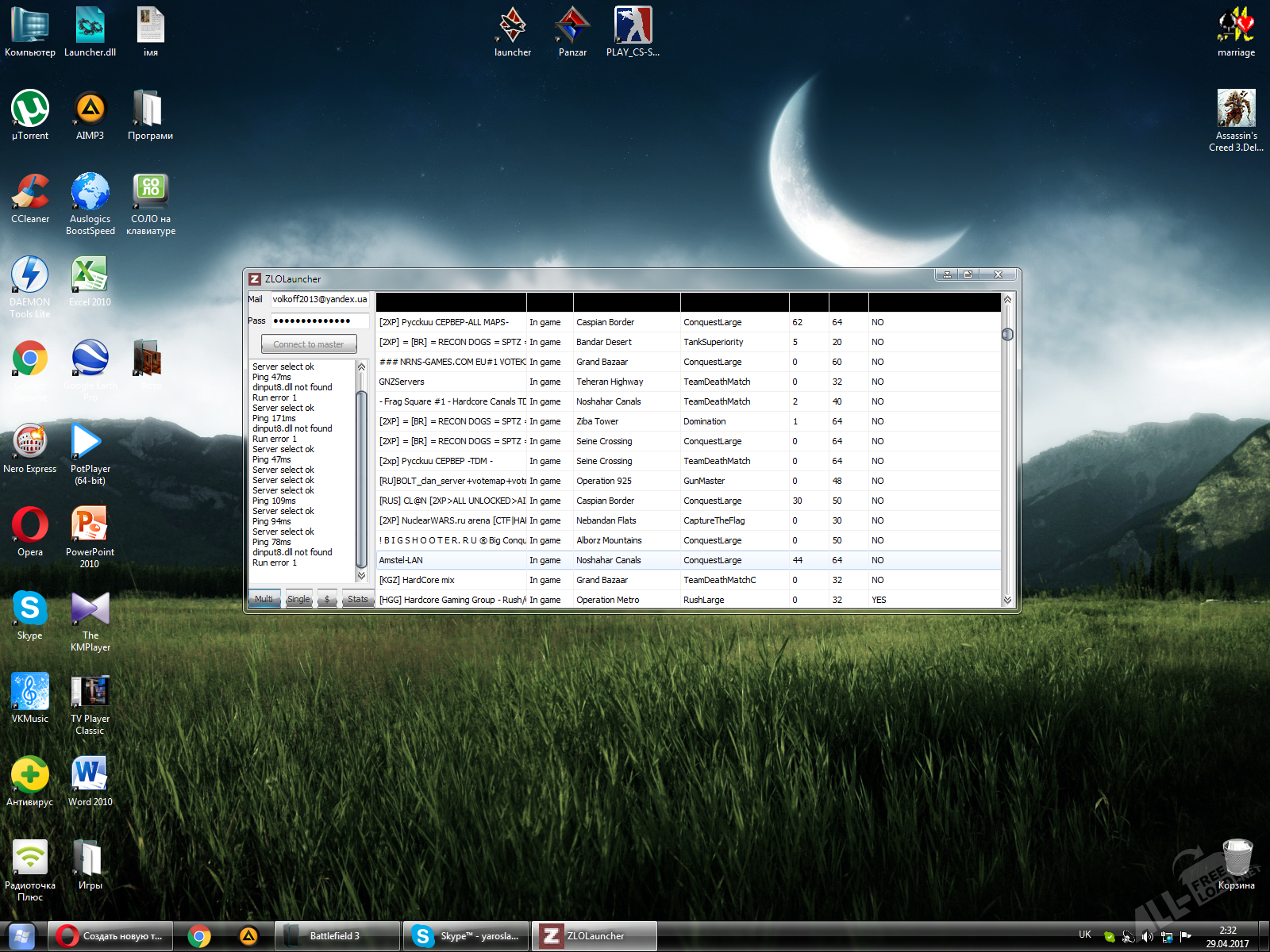Open the Single tab

pos(299,599)
